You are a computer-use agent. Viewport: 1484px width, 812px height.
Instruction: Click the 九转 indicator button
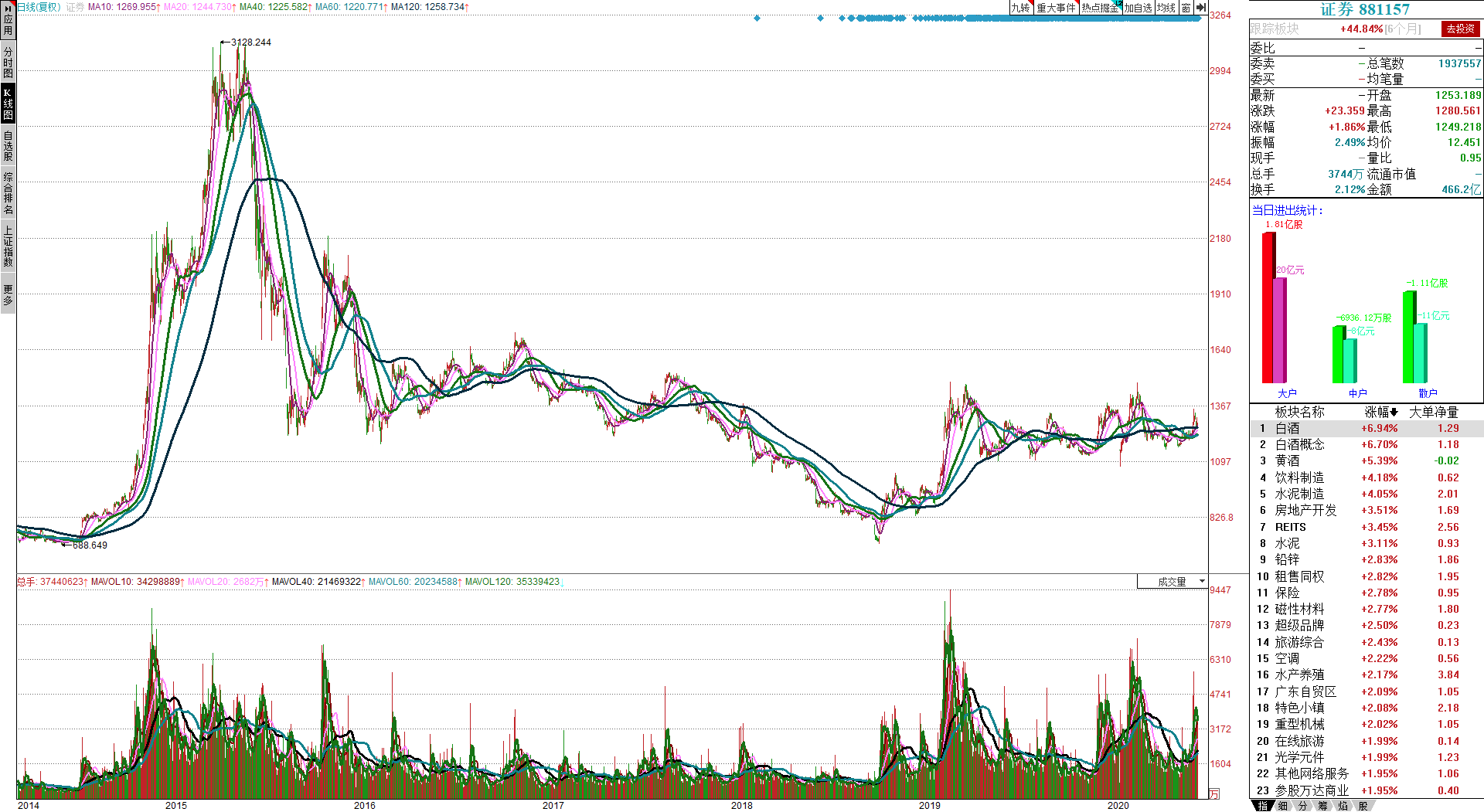1021,8
